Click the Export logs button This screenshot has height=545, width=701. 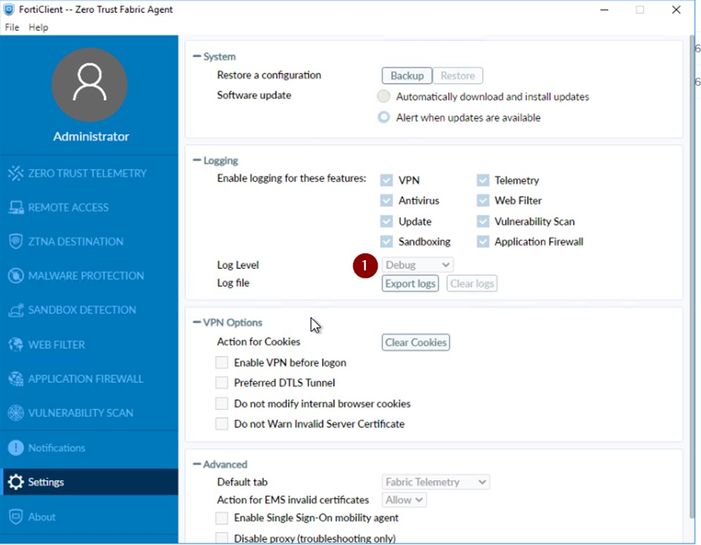(x=410, y=283)
